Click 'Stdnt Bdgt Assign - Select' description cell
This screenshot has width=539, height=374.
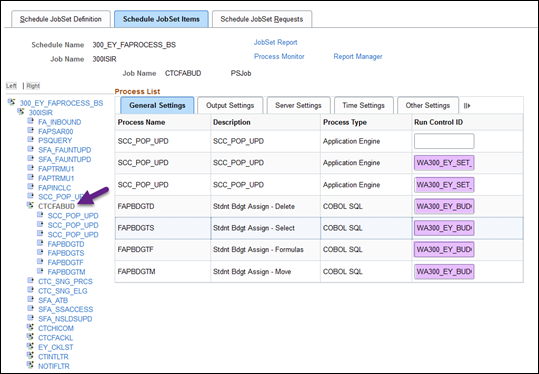click(x=254, y=228)
